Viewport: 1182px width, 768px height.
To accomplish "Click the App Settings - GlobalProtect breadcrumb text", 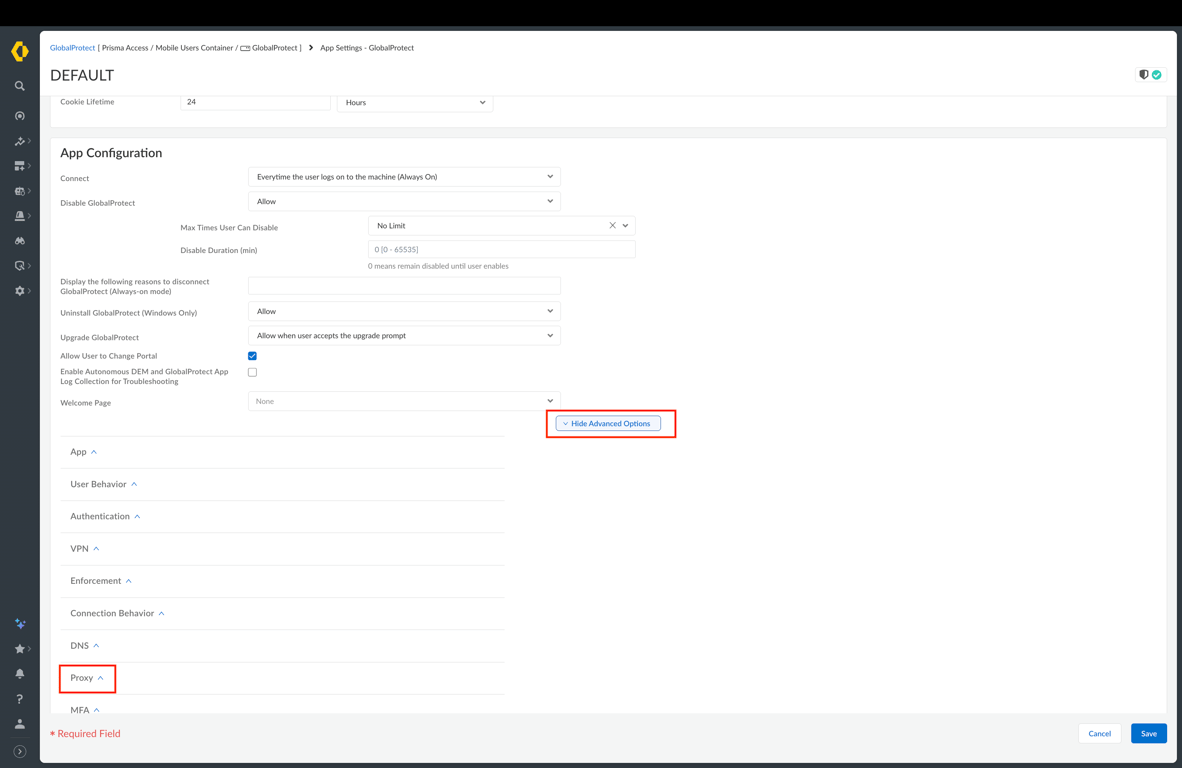I will point(367,47).
